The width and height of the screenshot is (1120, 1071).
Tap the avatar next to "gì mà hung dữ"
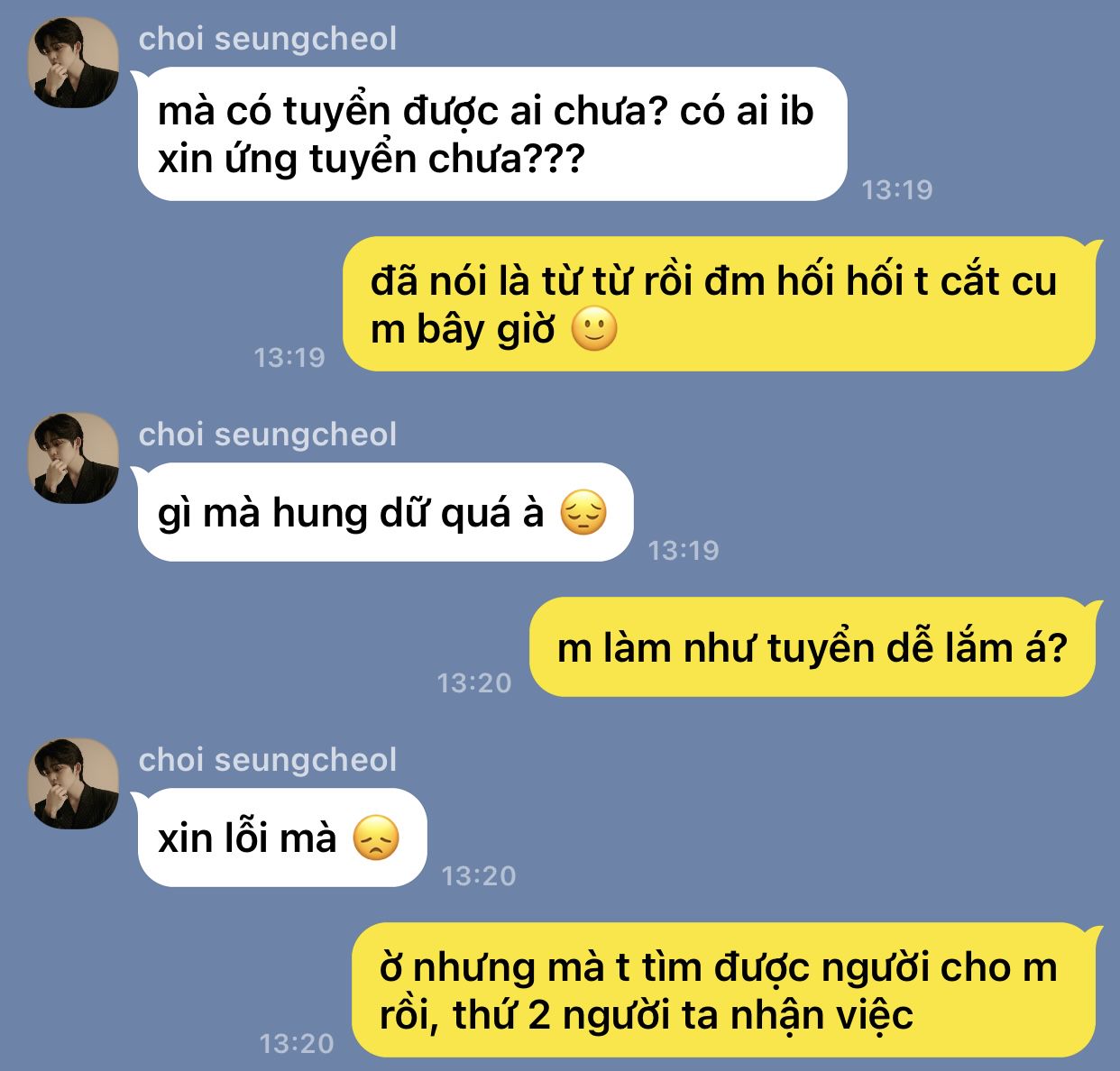tap(74, 458)
